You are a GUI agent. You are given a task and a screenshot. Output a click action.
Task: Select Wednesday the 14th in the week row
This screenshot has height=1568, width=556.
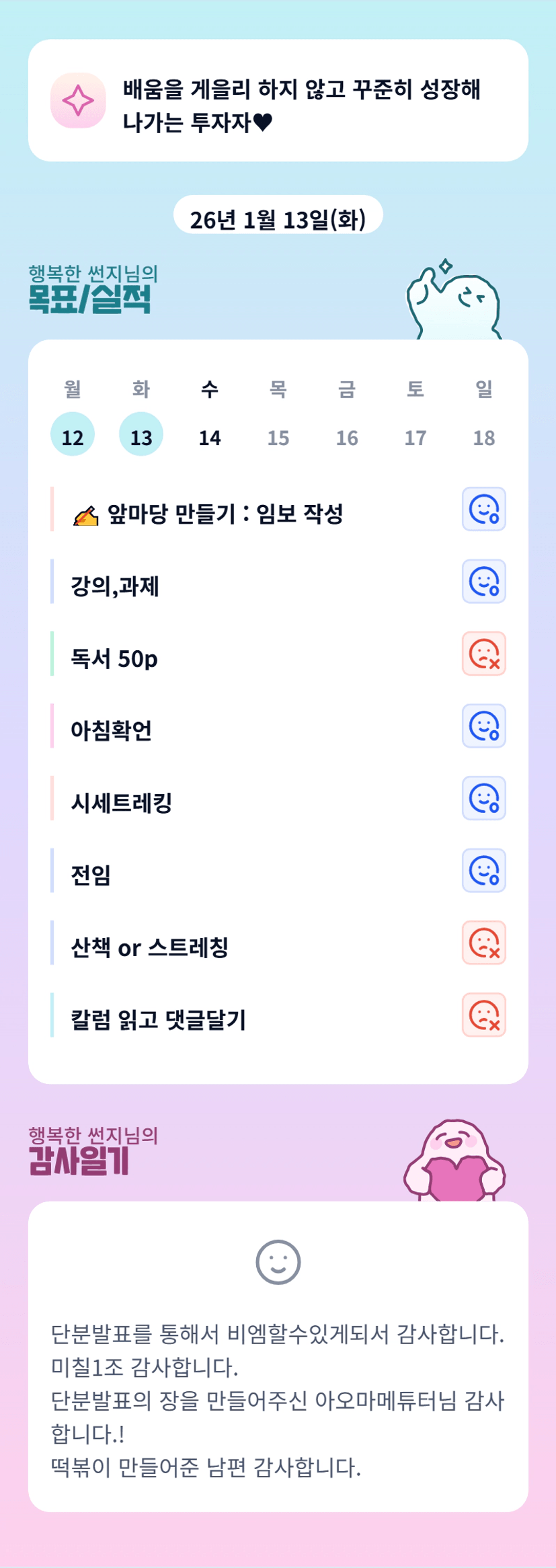point(210,437)
